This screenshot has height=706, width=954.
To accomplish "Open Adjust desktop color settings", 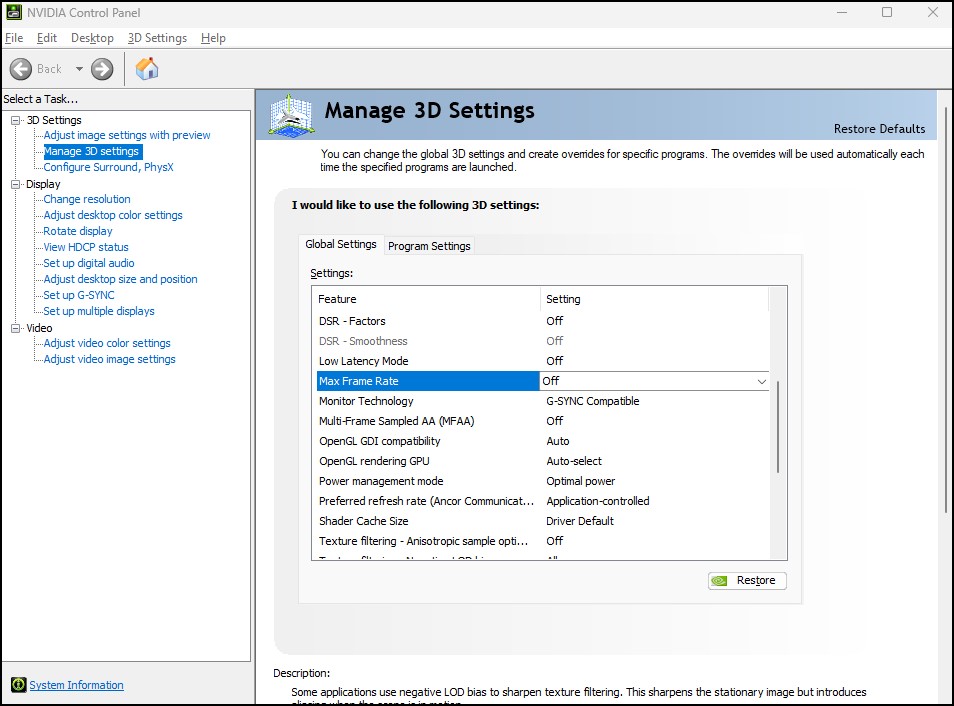I will coord(113,215).
